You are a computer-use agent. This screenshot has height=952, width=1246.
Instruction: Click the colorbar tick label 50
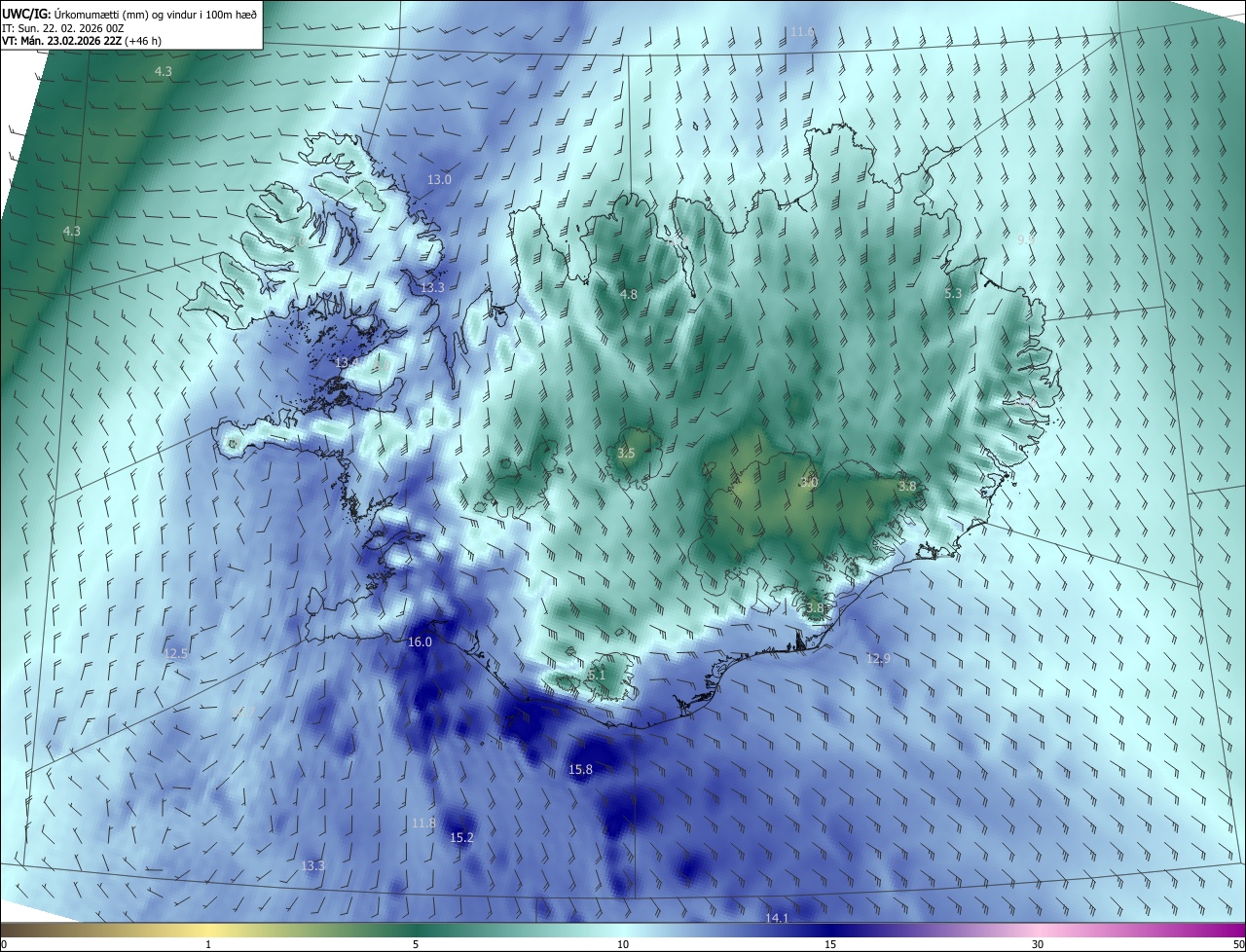point(1238,944)
